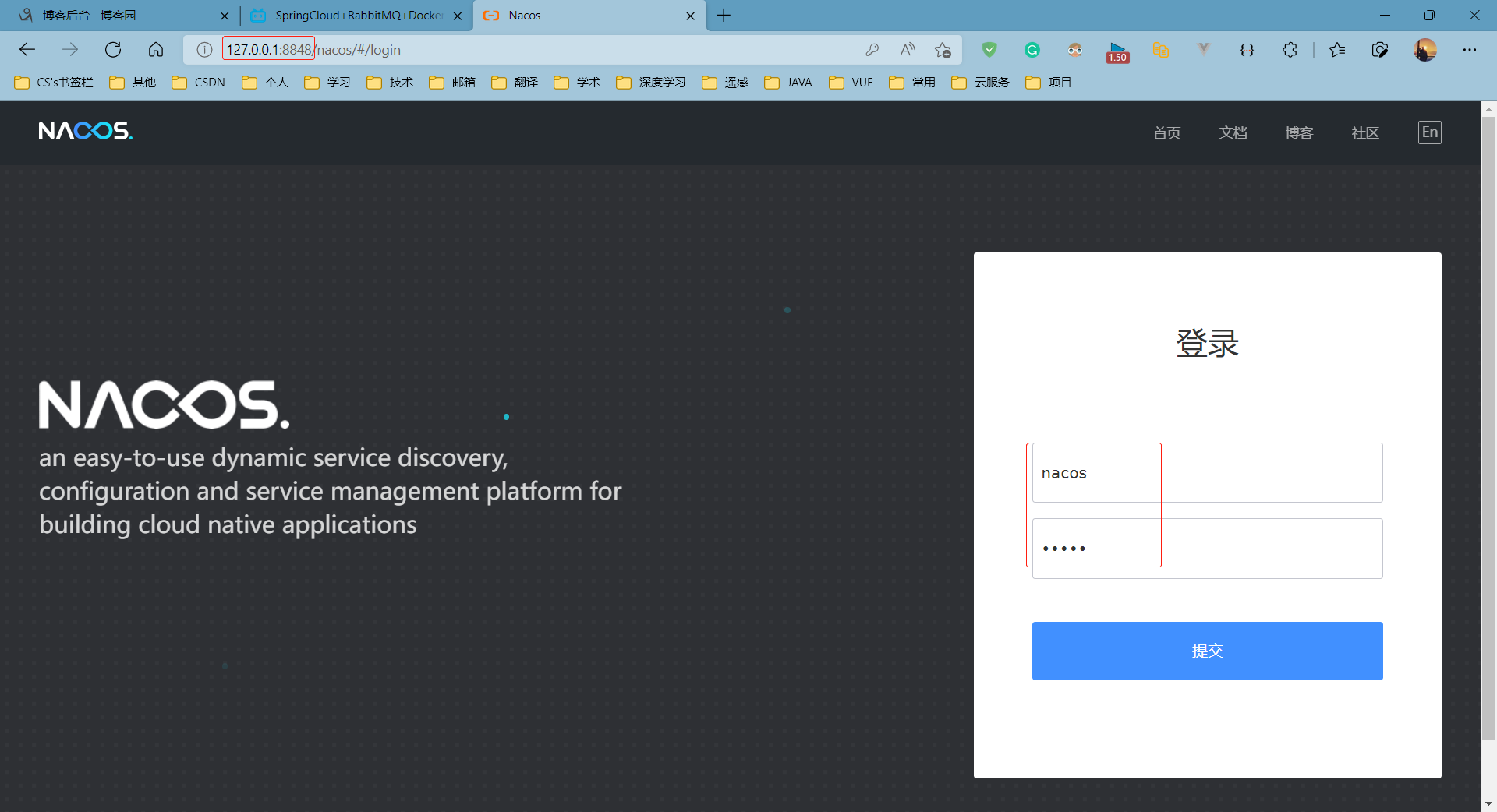Click the scrollbar up arrow
This screenshot has width=1497, height=812.
coord(1488,109)
